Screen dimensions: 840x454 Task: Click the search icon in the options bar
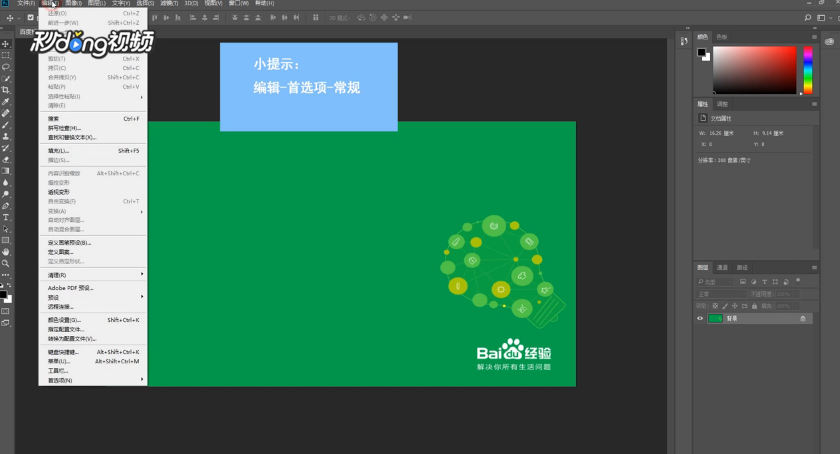click(808, 18)
